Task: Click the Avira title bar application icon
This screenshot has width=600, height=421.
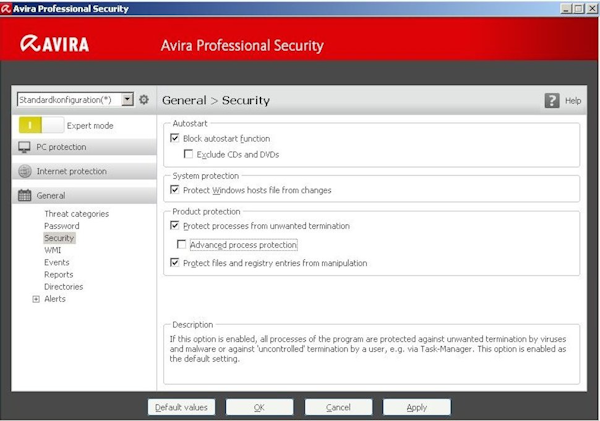Action: (7, 8)
